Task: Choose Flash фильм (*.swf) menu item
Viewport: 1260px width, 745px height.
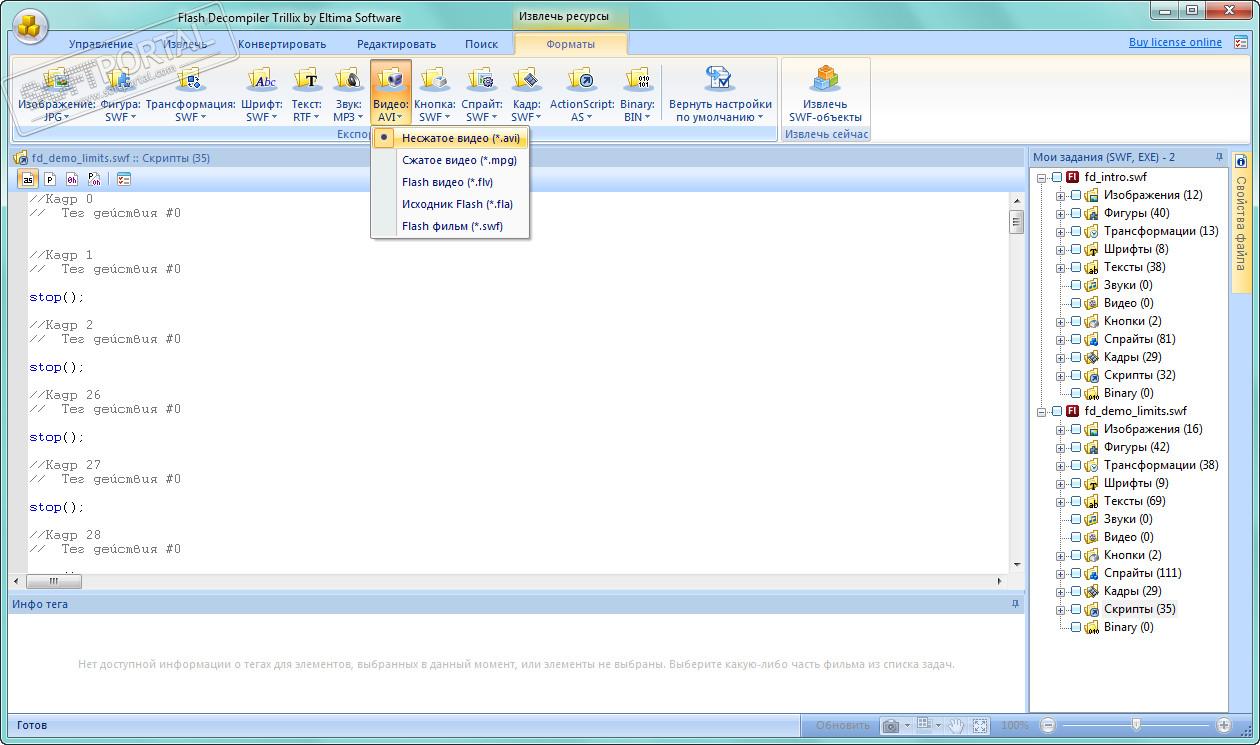Action: tap(450, 226)
